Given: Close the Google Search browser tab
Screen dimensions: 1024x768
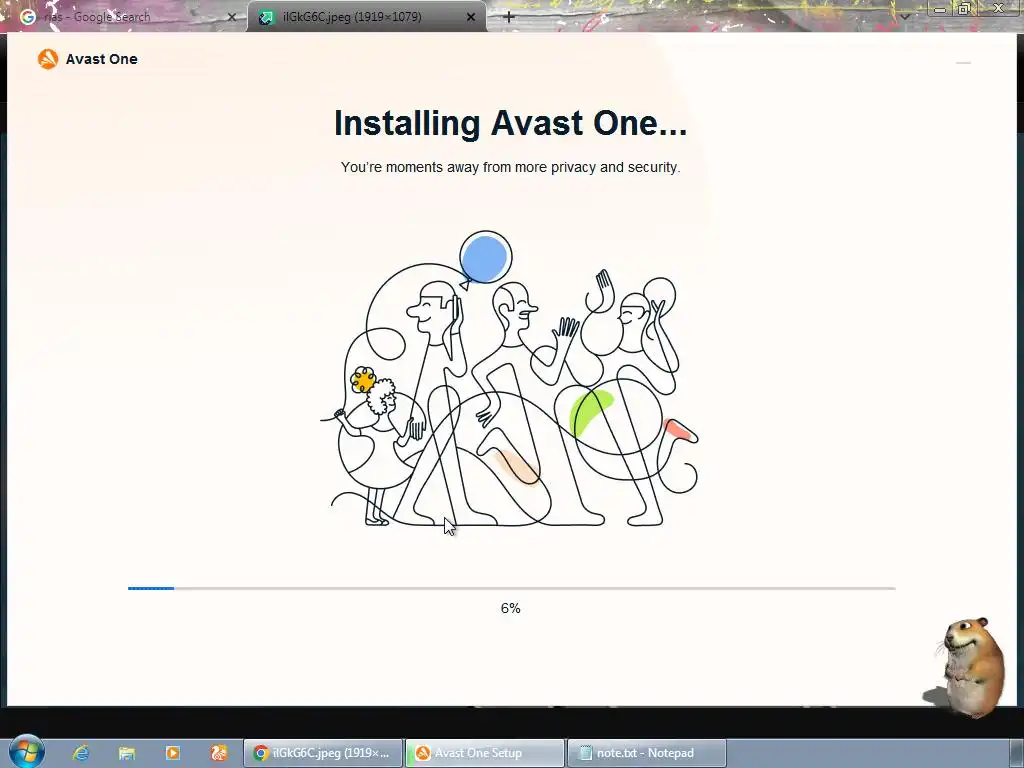Looking at the screenshot, I should 231,17.
